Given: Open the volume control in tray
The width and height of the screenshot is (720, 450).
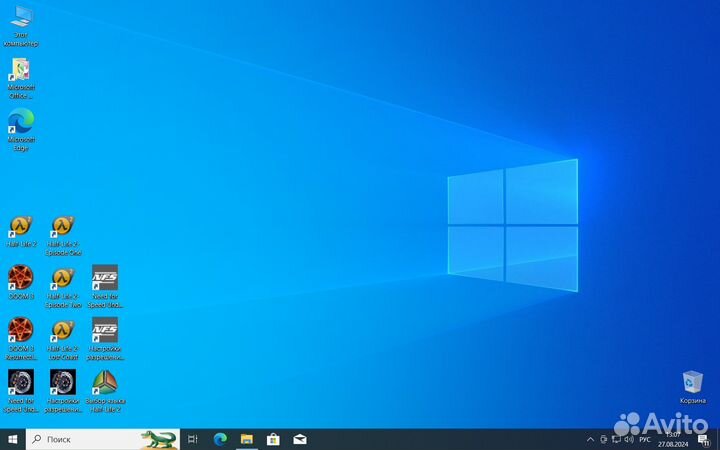Looking at the screenshot, I should point(629,440).
